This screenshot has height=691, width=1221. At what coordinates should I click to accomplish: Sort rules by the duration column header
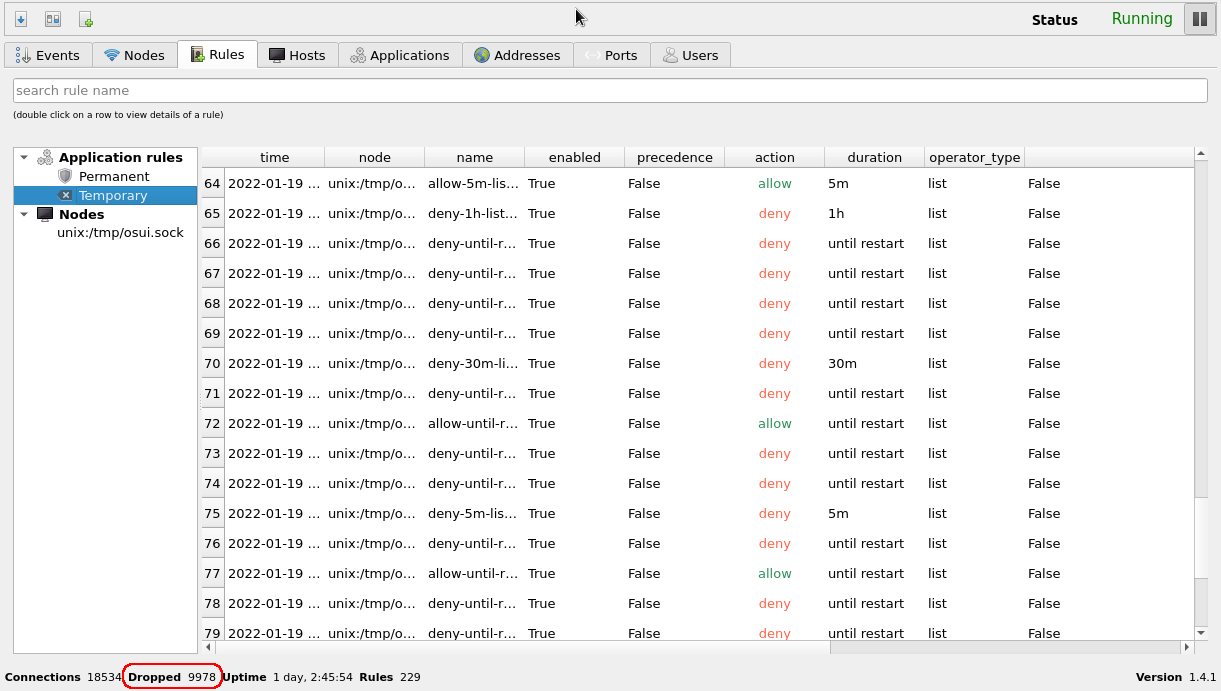click(x=875, y=157)
